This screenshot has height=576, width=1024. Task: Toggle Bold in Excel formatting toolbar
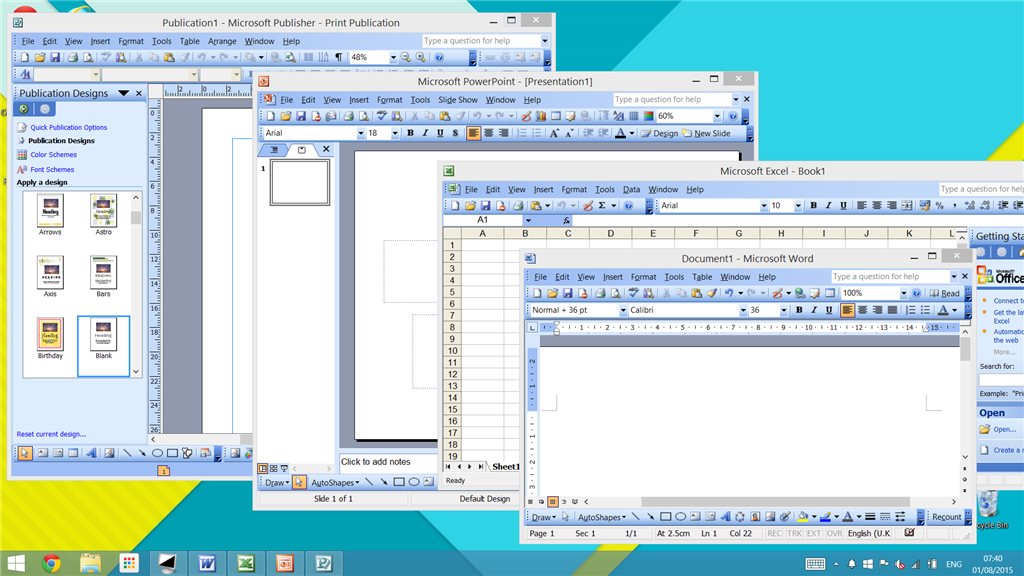tap(813, 206)
